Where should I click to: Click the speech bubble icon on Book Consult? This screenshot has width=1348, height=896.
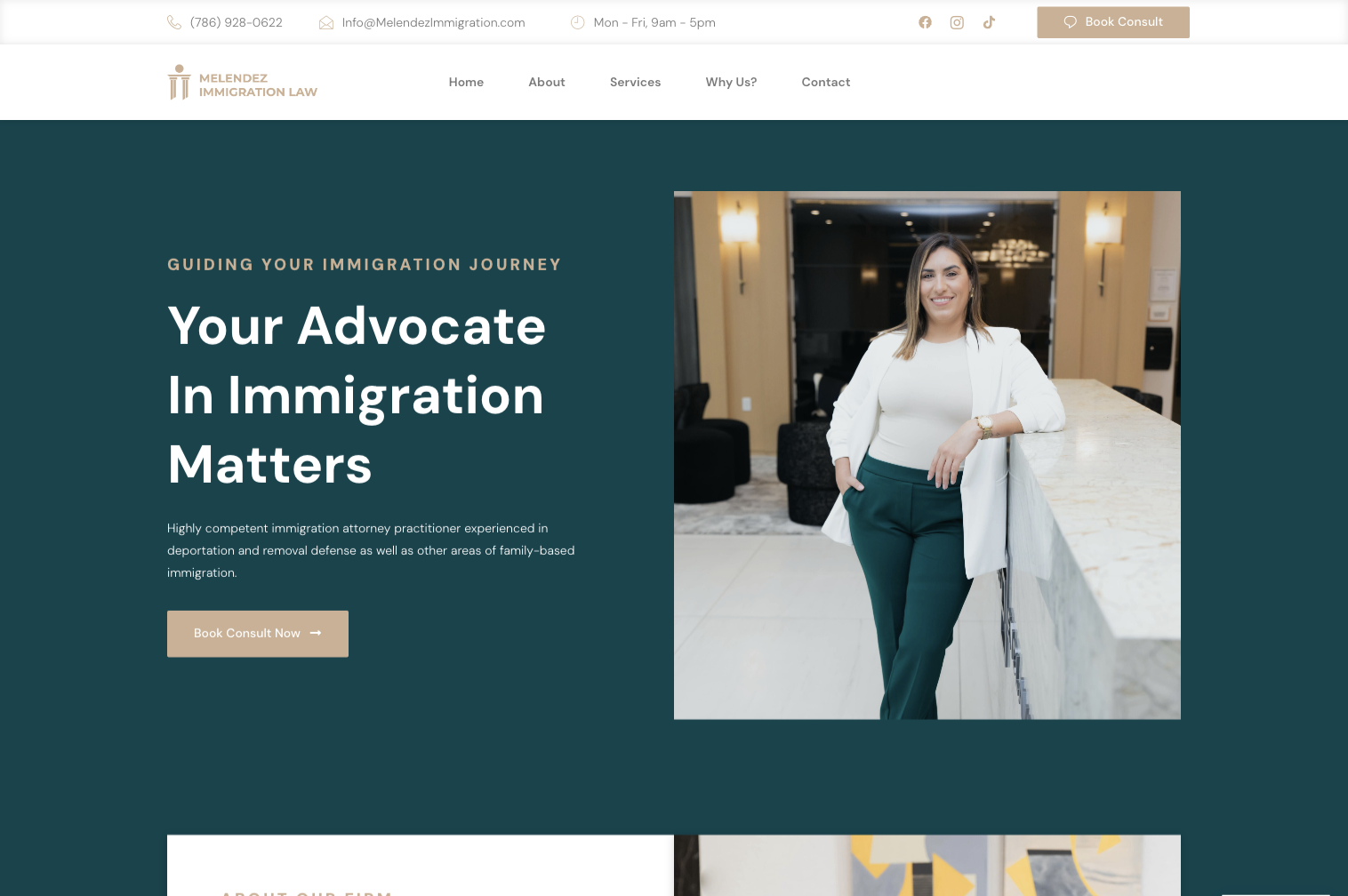click(x=1071, y=22)
